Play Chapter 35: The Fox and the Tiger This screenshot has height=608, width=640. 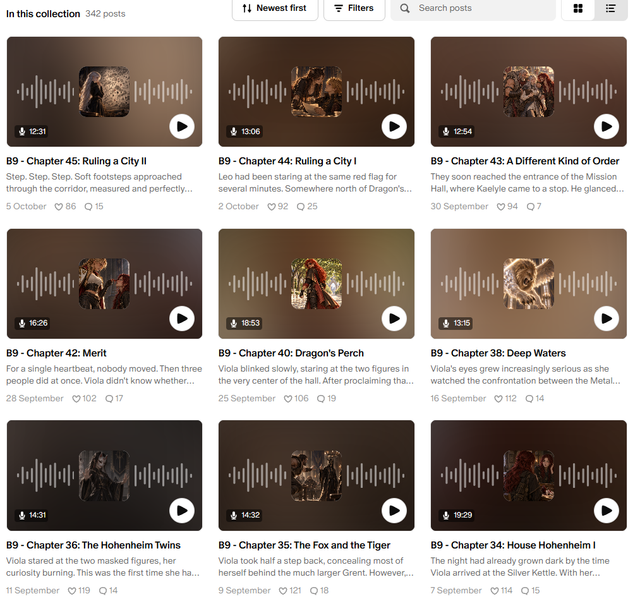click(394, 510)
